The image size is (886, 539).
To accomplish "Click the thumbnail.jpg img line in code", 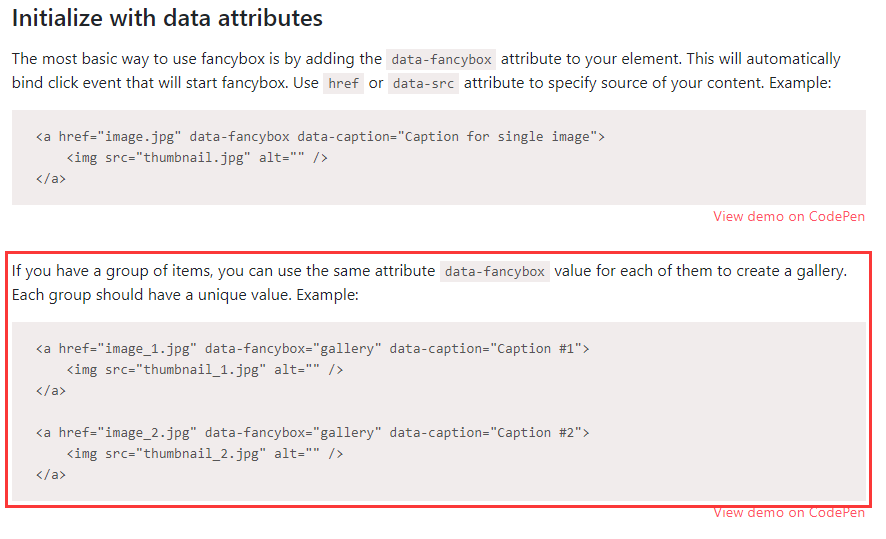I will pyautogui.click(x=197, y=158).
